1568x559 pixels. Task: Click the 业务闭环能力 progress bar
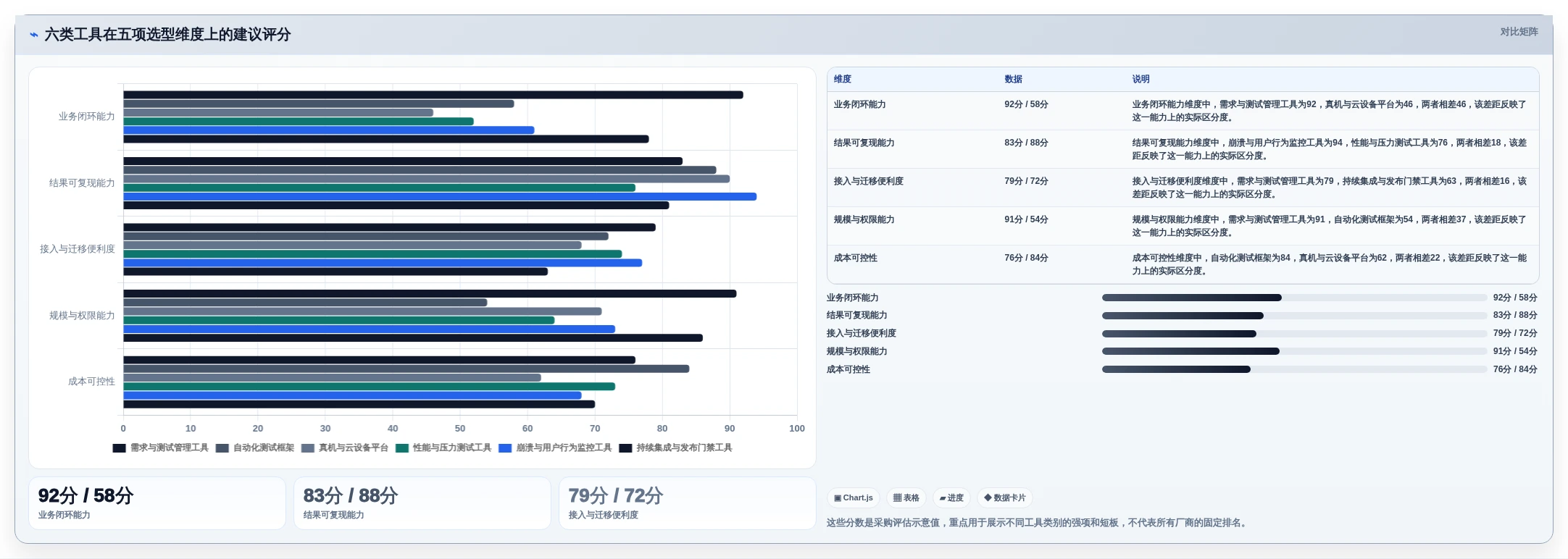point(1294,298)
